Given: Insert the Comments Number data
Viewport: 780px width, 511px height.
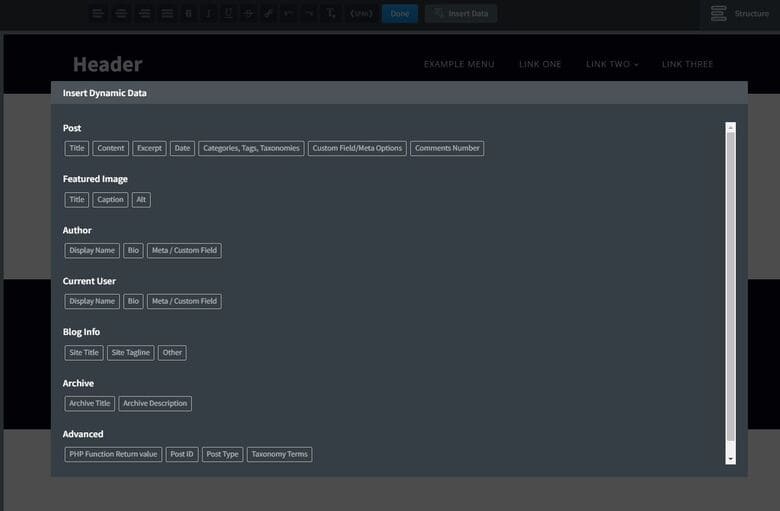Looking at the screenshot, I should coord(447,148).
